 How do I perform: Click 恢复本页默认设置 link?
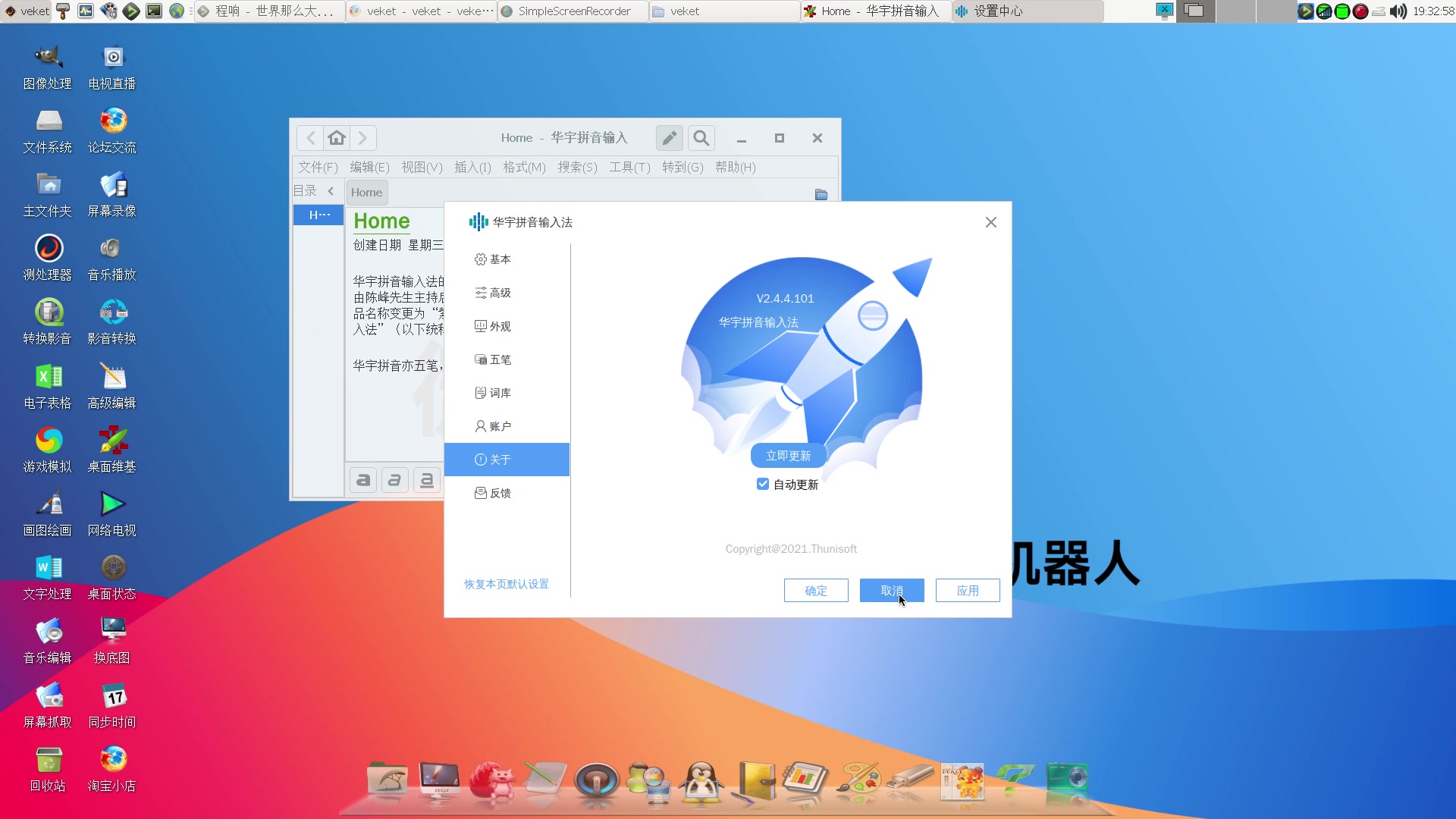[x=507, y=584]
